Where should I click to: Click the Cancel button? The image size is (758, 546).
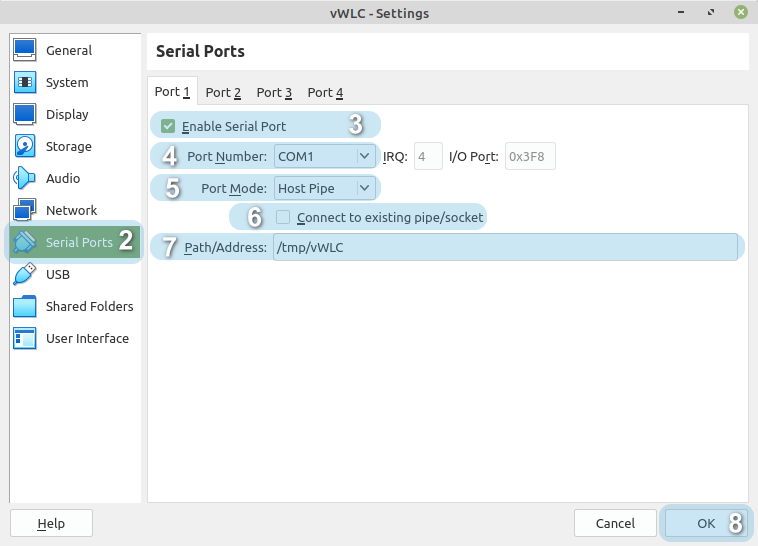coord(615,523)
